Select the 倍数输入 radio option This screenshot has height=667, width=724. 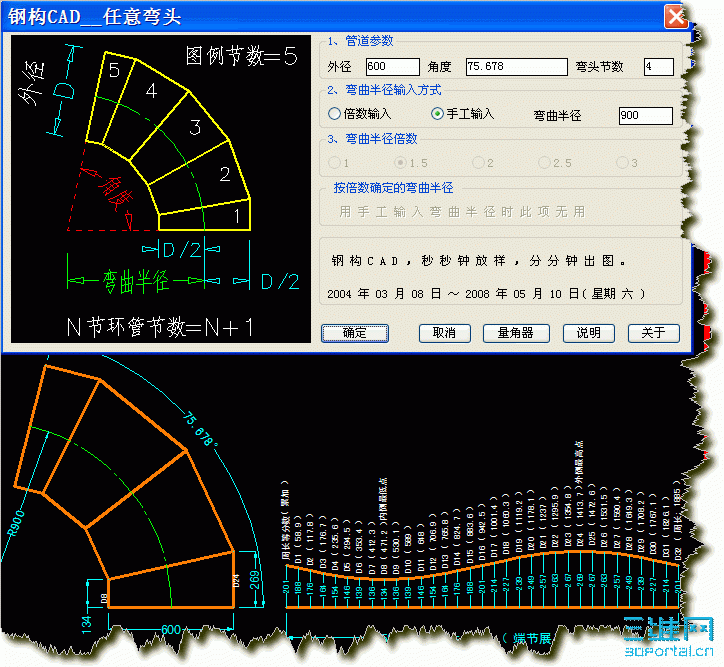coord(360,114)
